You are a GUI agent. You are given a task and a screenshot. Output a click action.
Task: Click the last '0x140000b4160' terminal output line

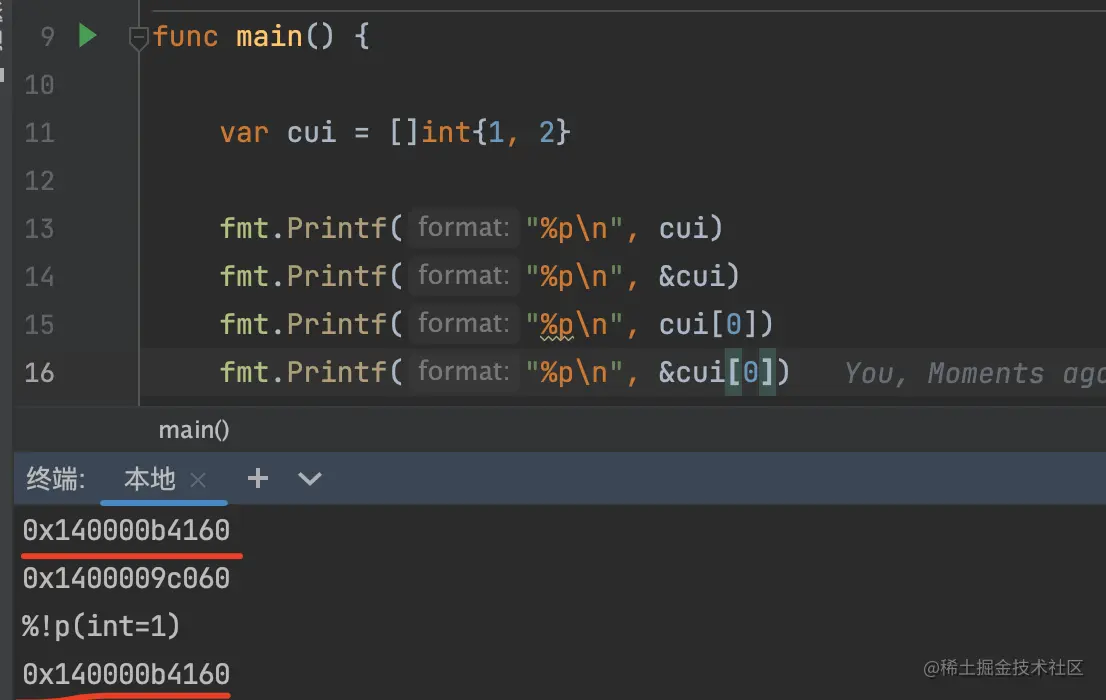(126, 675)
